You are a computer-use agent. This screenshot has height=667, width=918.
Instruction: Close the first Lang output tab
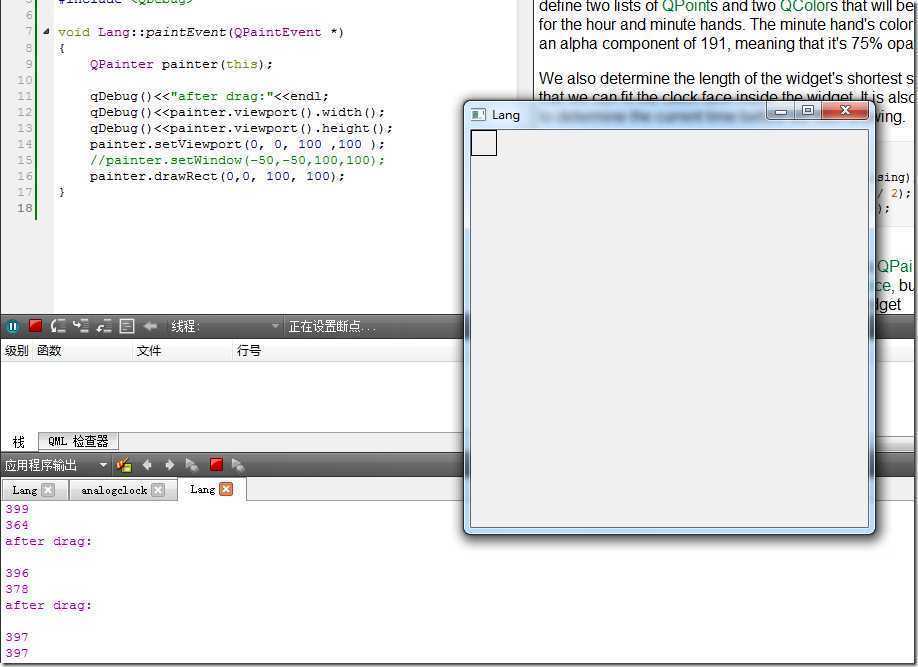(48, 491)
